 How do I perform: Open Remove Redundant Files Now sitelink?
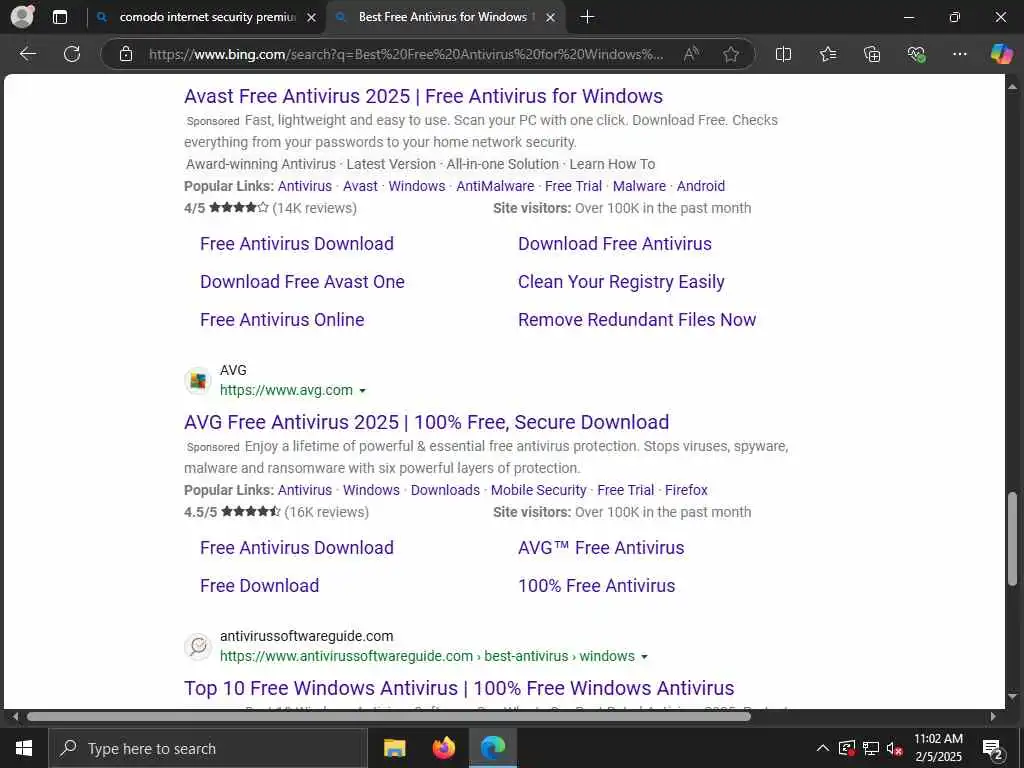tap(637, 319)
